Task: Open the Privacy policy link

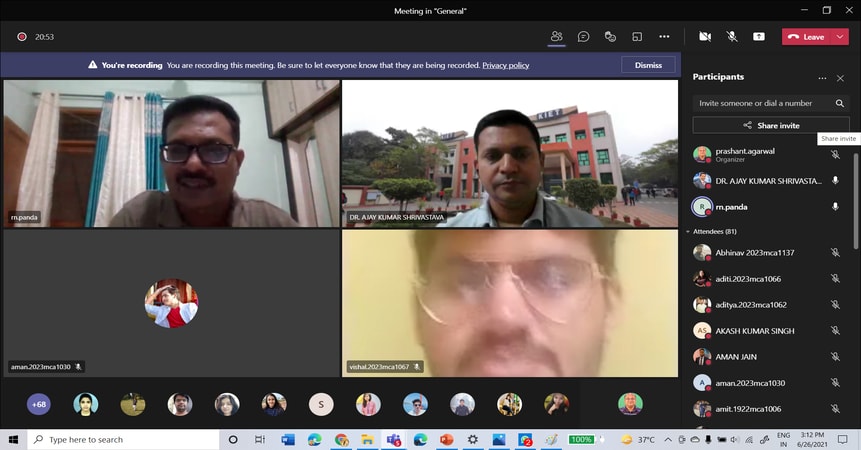Action: [x=505, y=65]
